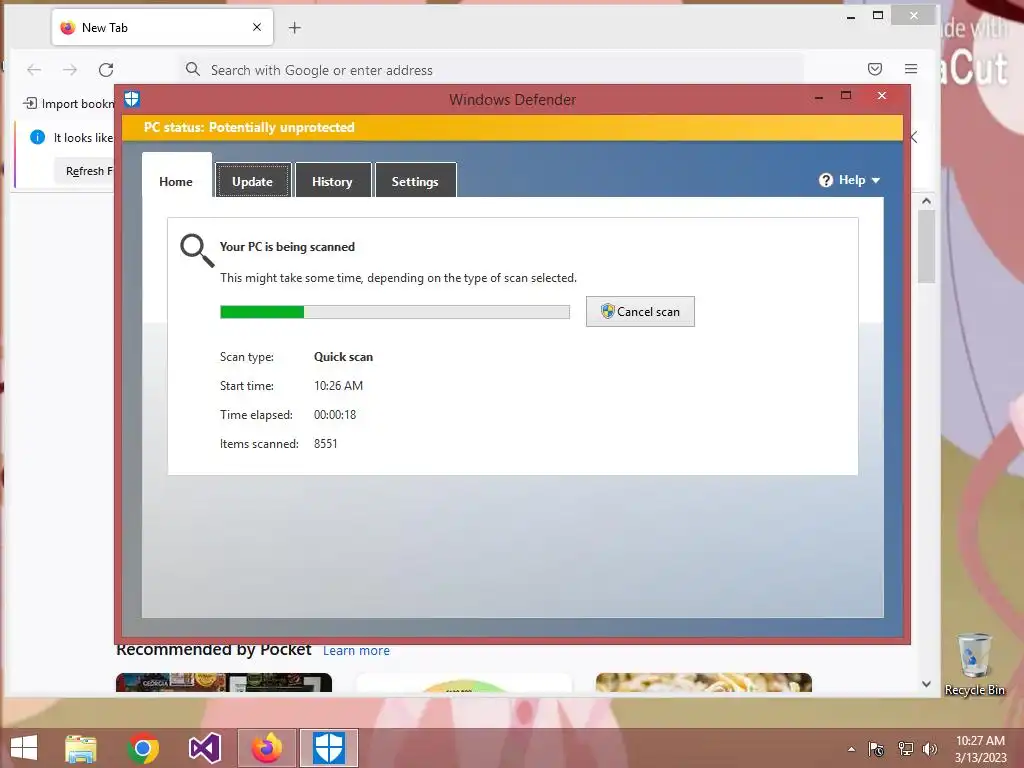
Task: Click Windows Defender taskbar icon
Action: pyautogui.click(x=329, y=748)
